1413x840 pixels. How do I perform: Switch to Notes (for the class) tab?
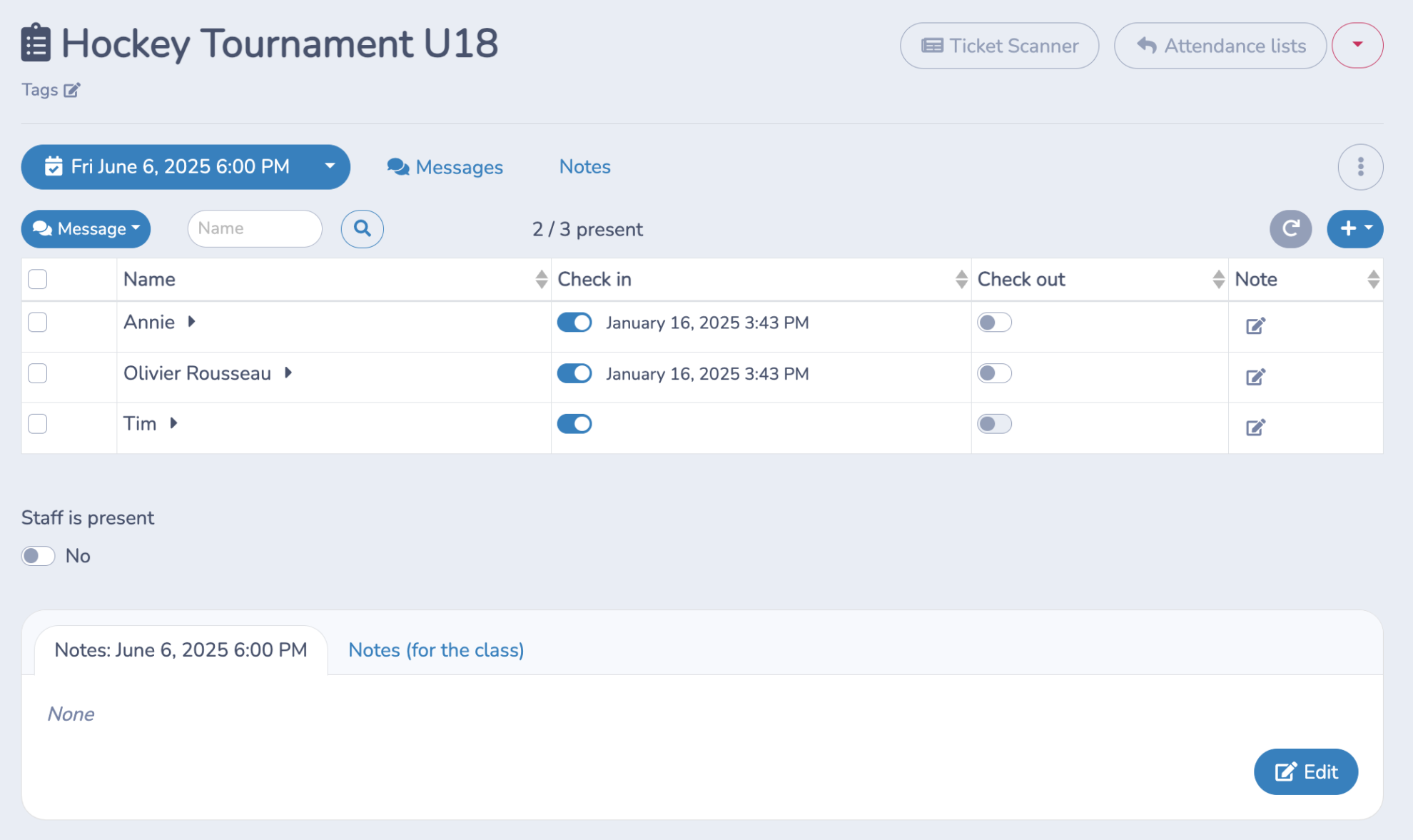coord(436,650)
